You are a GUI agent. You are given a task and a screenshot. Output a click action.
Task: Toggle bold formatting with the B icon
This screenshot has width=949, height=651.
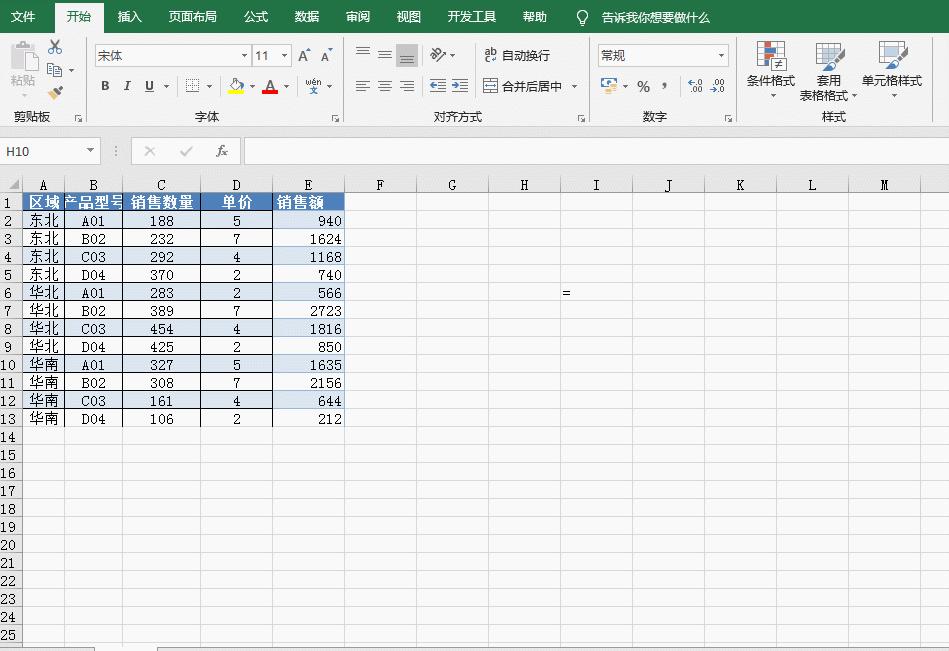106,86
